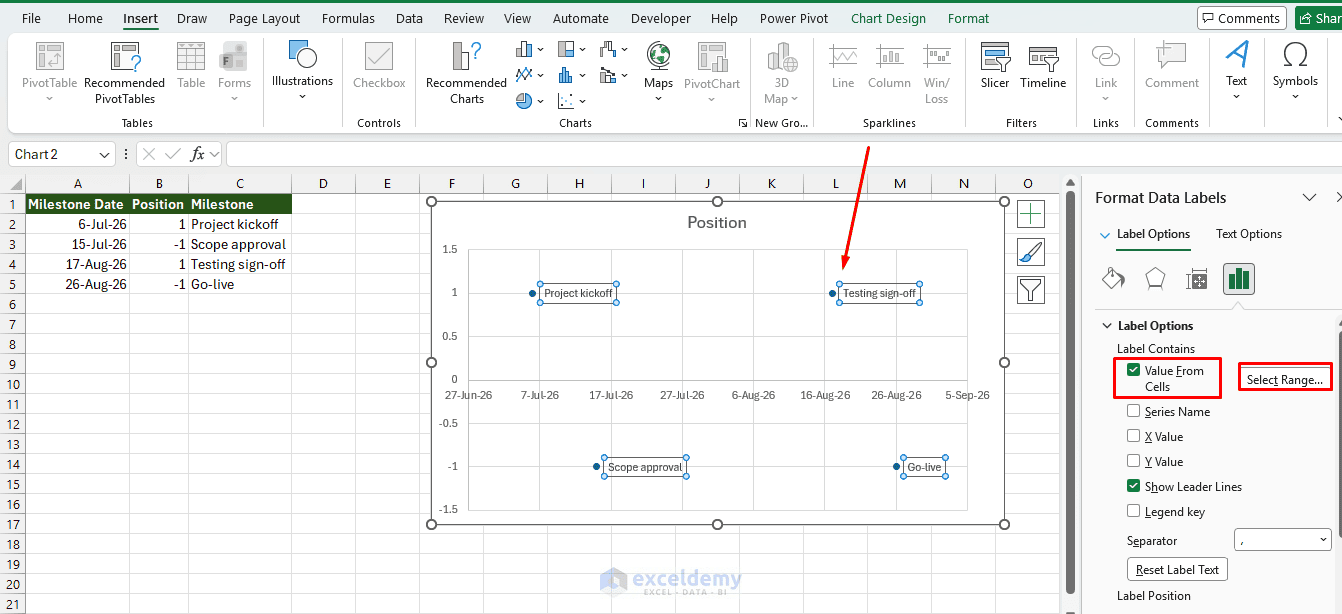
Task: Open the Comments button
Action: [1241, 18]
